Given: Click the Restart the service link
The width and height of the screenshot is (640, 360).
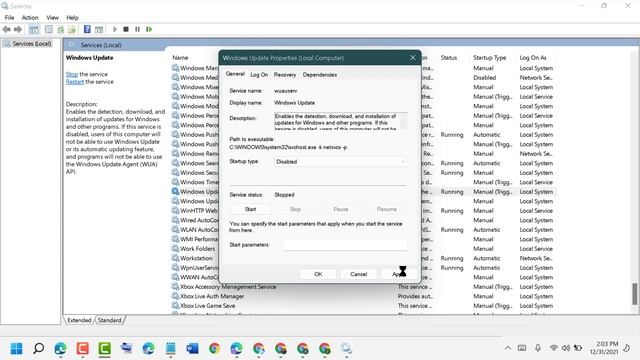Looking at the screenshot, I should [75, 82].
